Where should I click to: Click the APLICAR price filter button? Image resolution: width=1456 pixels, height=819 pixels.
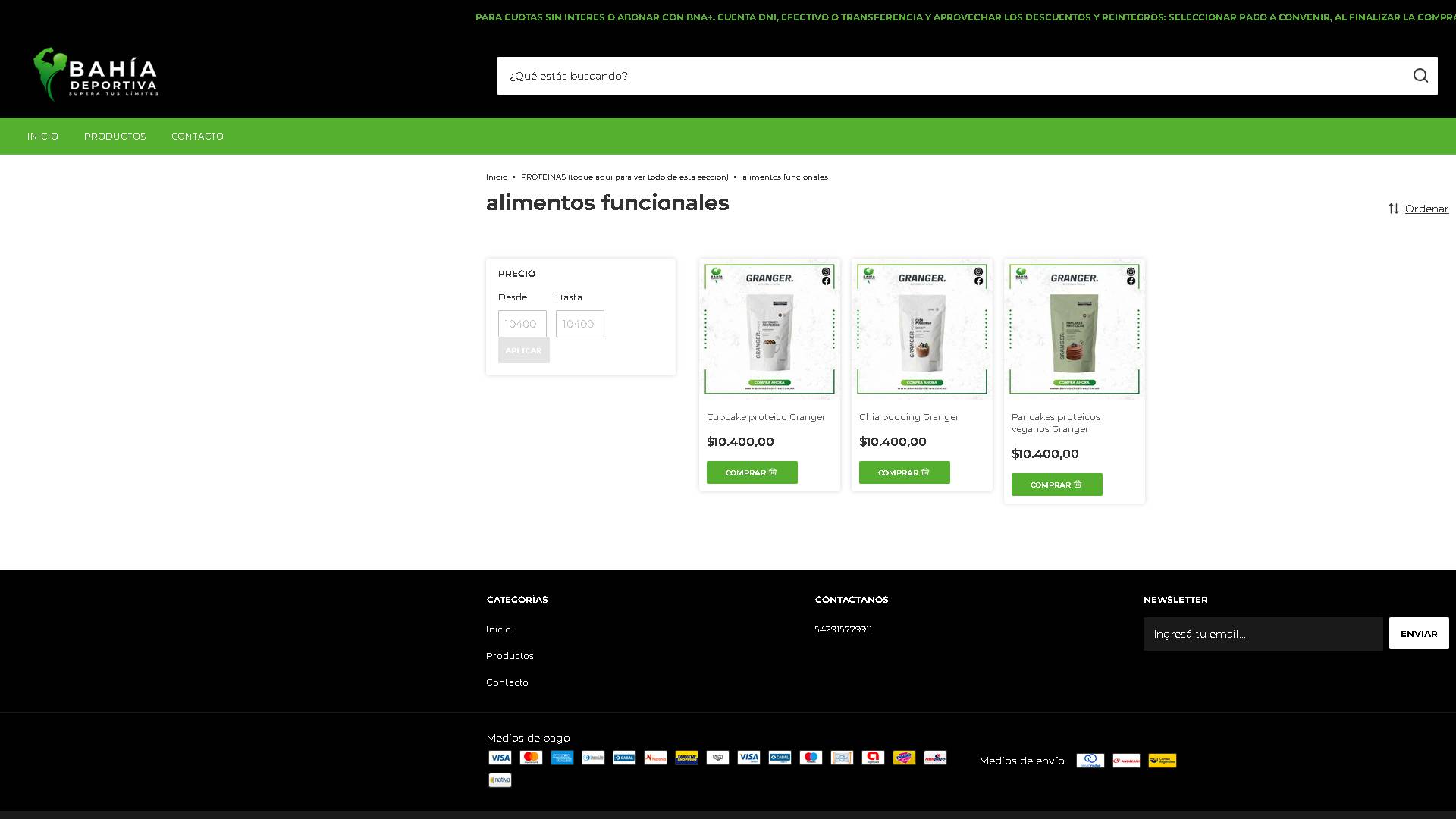tap(524, 350)
